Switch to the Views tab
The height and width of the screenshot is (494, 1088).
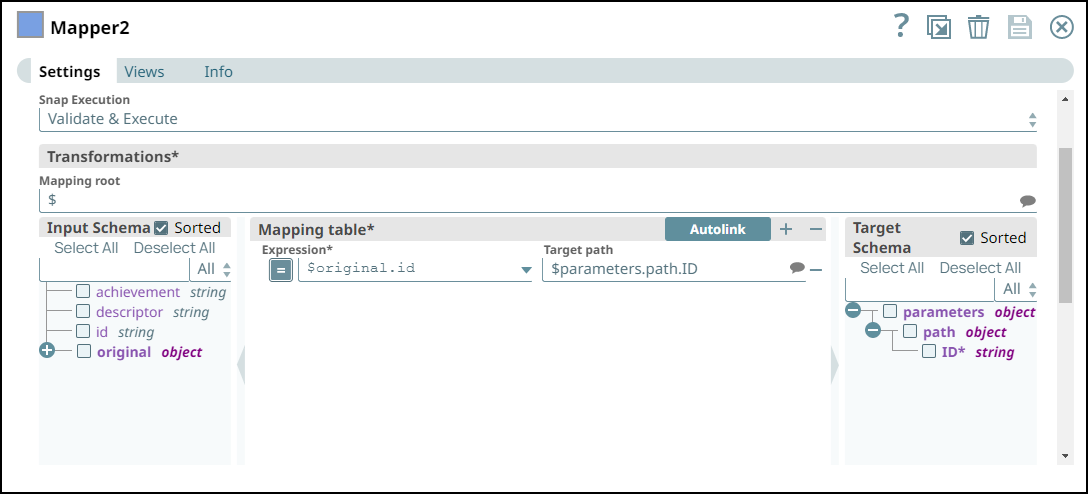point(144,71)
